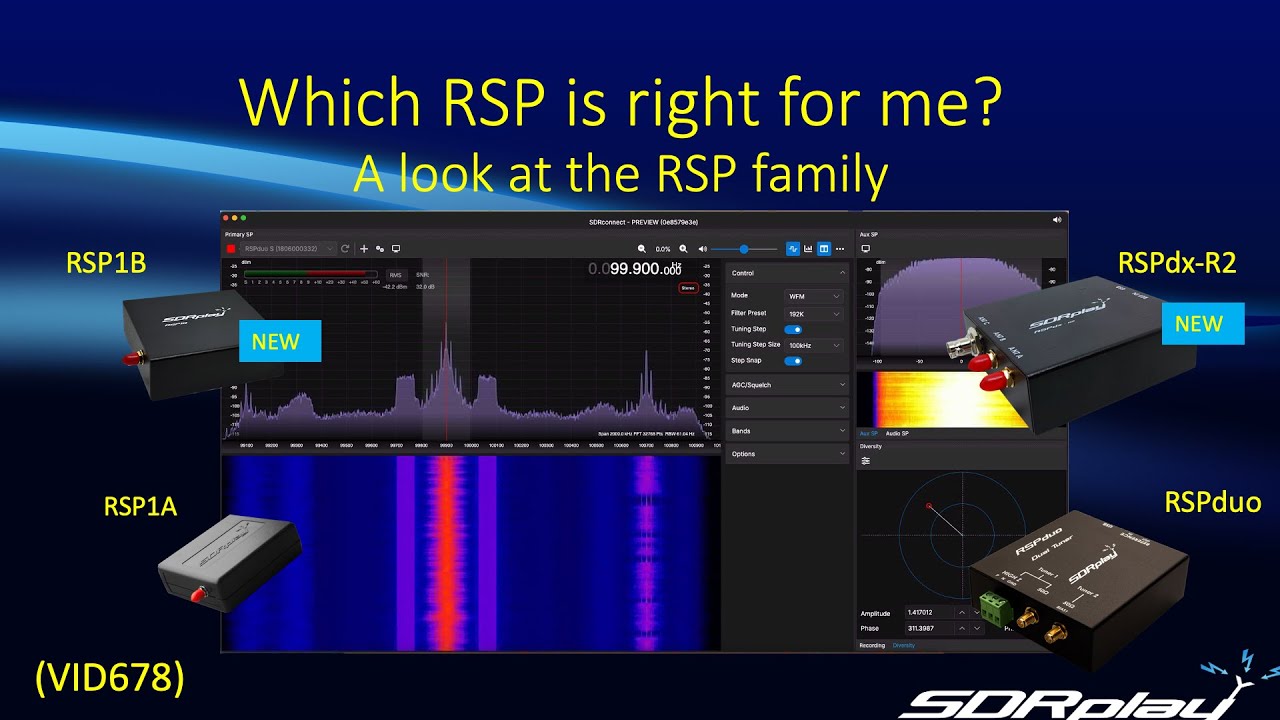Toggle the Tuning Step switch
The image size is (1280, 720).
pyautogui.click(x=794, y=329)
